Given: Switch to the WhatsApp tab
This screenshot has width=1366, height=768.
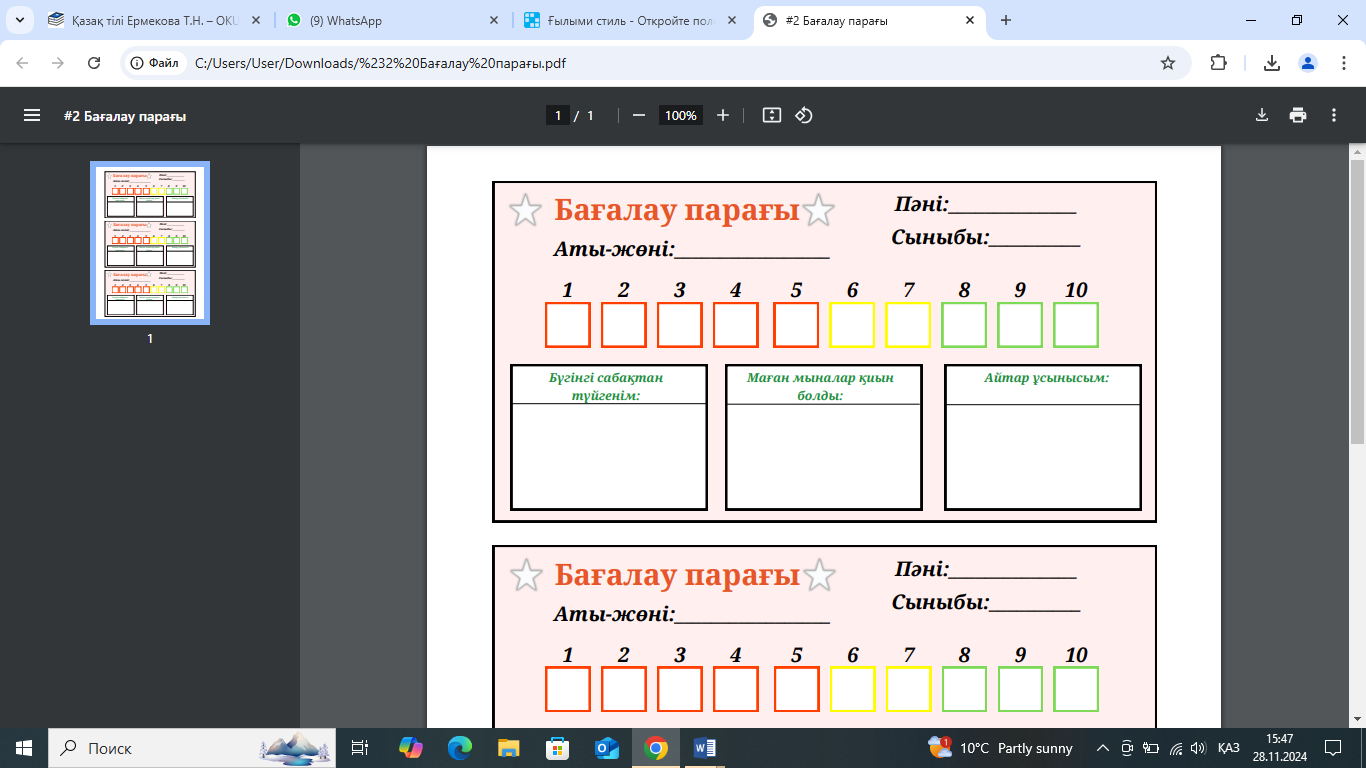Looking at the screenshot, I should point(391,20).
